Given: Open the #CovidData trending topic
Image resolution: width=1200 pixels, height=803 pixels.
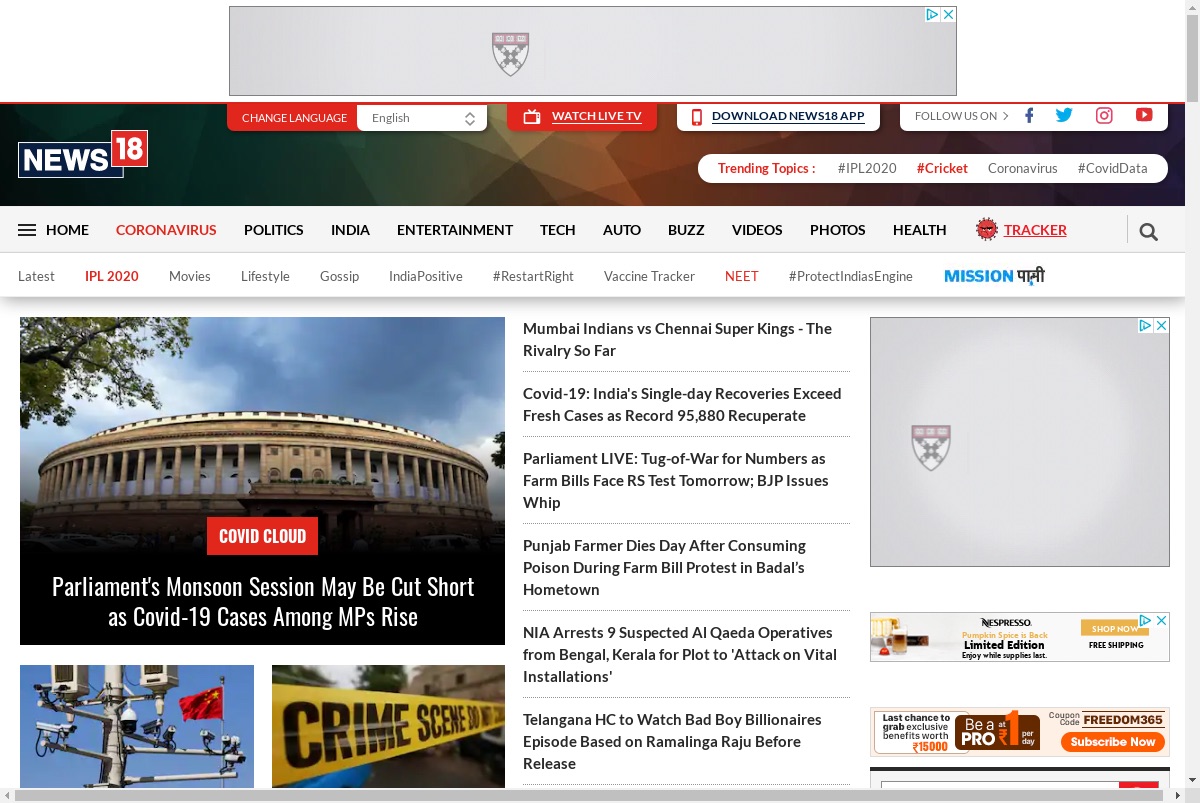Looking at the screenshot, I should pyautogui.click(x=1113, y=168).
